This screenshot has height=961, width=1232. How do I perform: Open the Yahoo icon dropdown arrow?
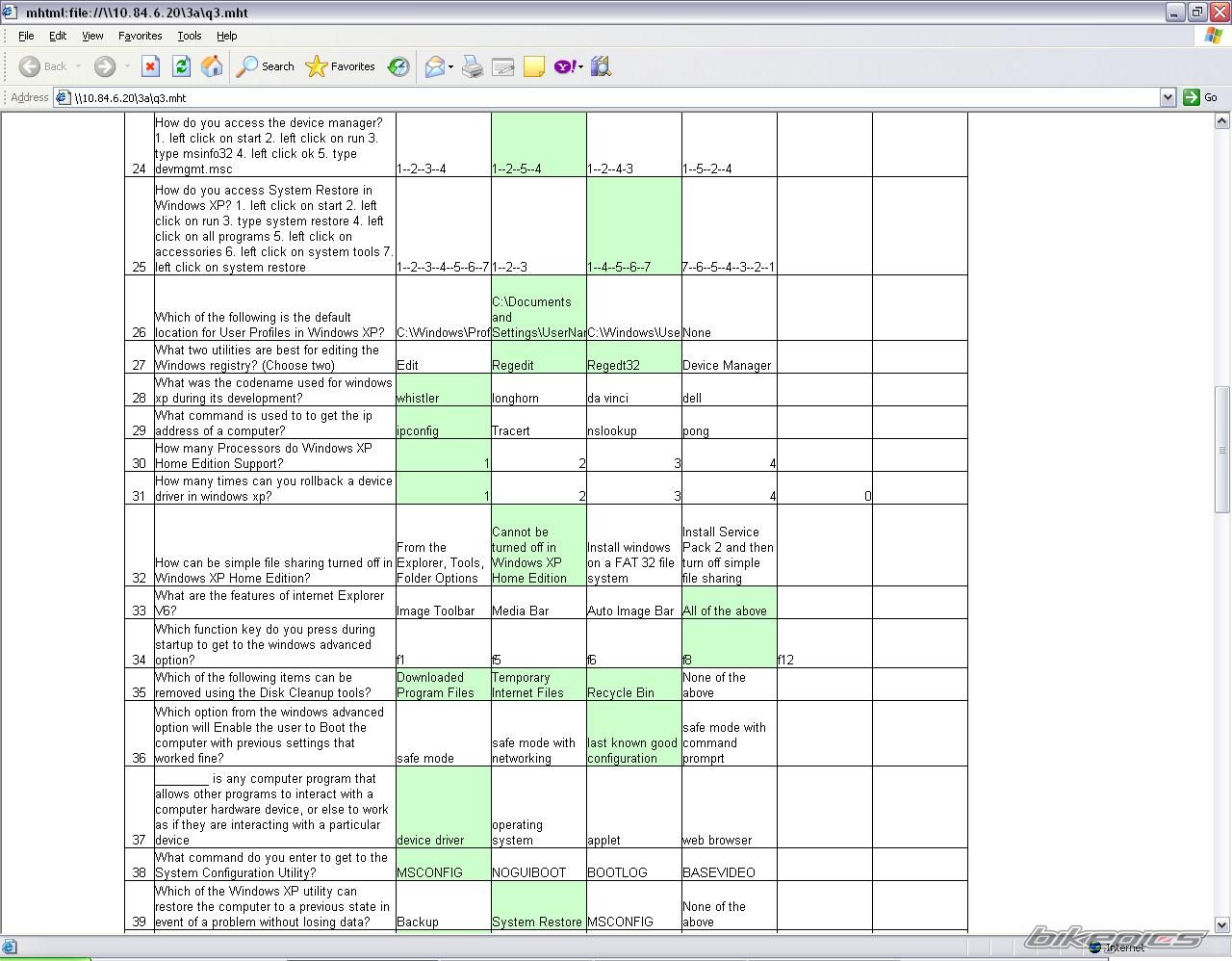point(581,66)
